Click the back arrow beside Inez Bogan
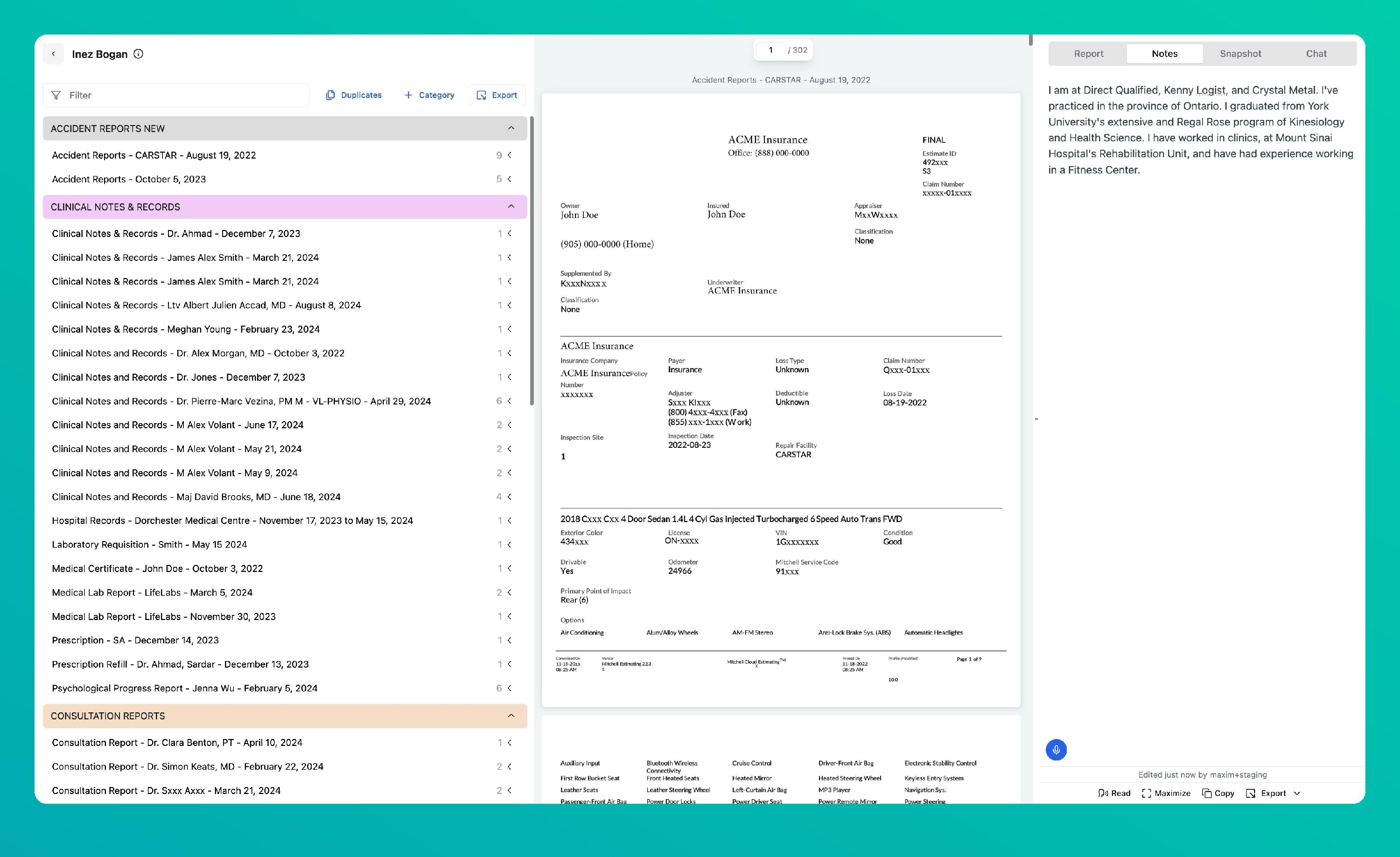This screenshot has width=1400, height=857. (x=53, y=54)
